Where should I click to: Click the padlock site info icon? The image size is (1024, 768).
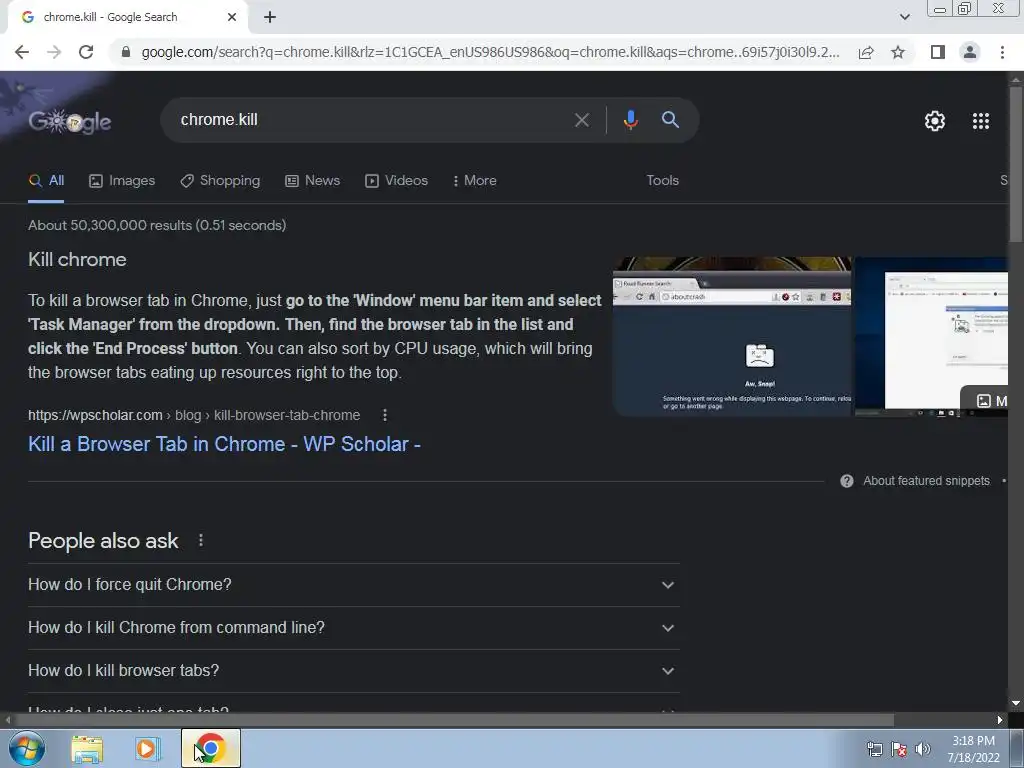coord(126,52)
